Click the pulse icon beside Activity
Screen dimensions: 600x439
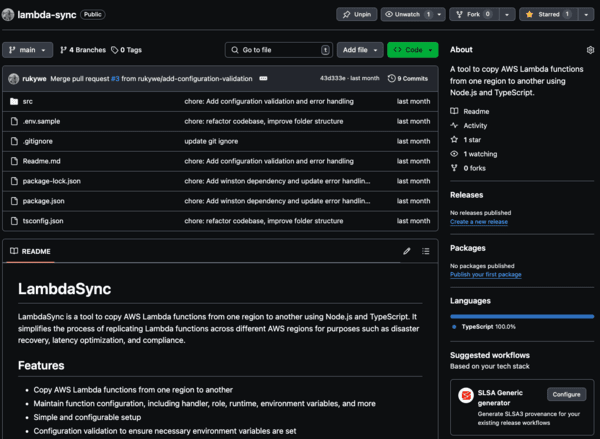point(454,126)
